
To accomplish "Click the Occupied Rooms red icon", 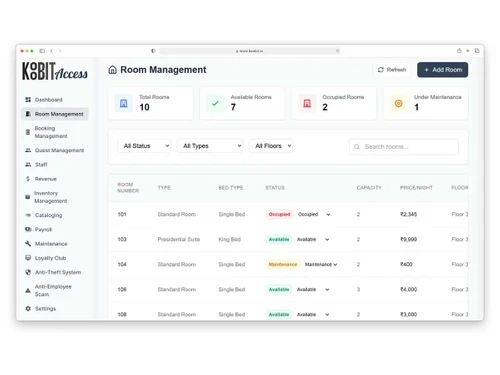I will click(307, 103).
